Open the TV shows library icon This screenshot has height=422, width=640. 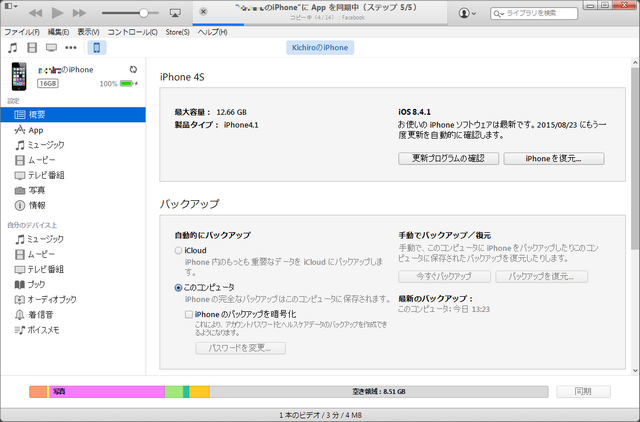(51, 48)
